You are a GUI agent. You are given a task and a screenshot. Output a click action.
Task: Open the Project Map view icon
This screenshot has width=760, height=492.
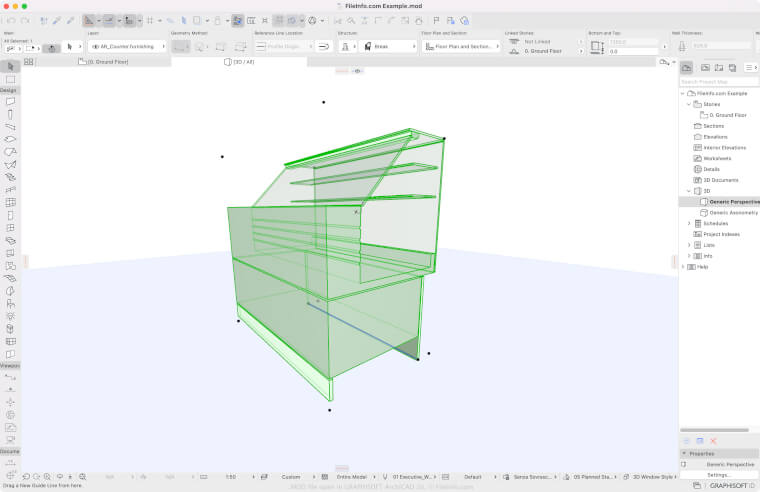[687, 67]
